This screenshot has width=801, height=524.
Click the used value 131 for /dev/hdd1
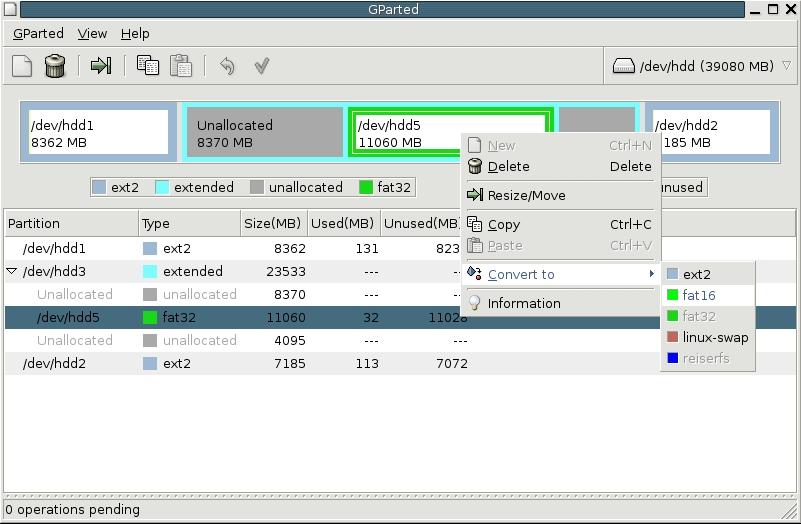pyautogui.click(x=367, y=248)
